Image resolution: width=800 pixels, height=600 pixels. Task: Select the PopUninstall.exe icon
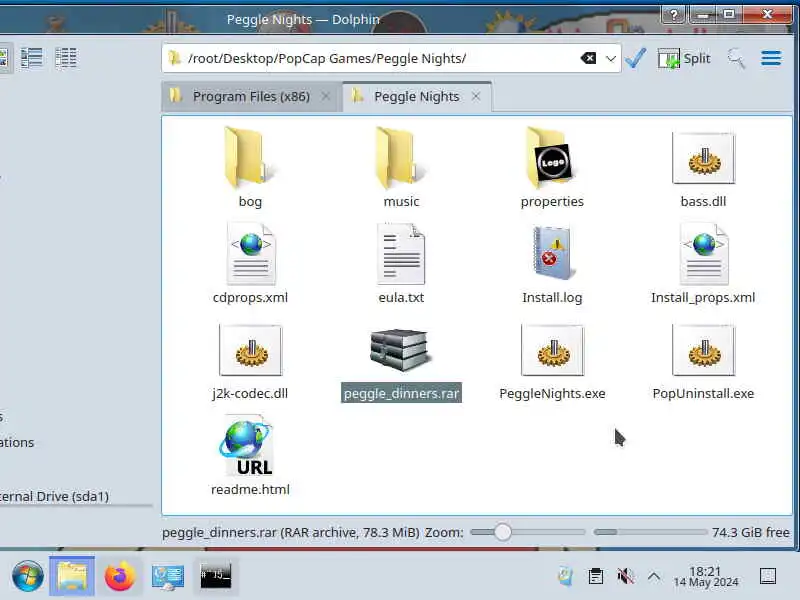tap(703, 350)
